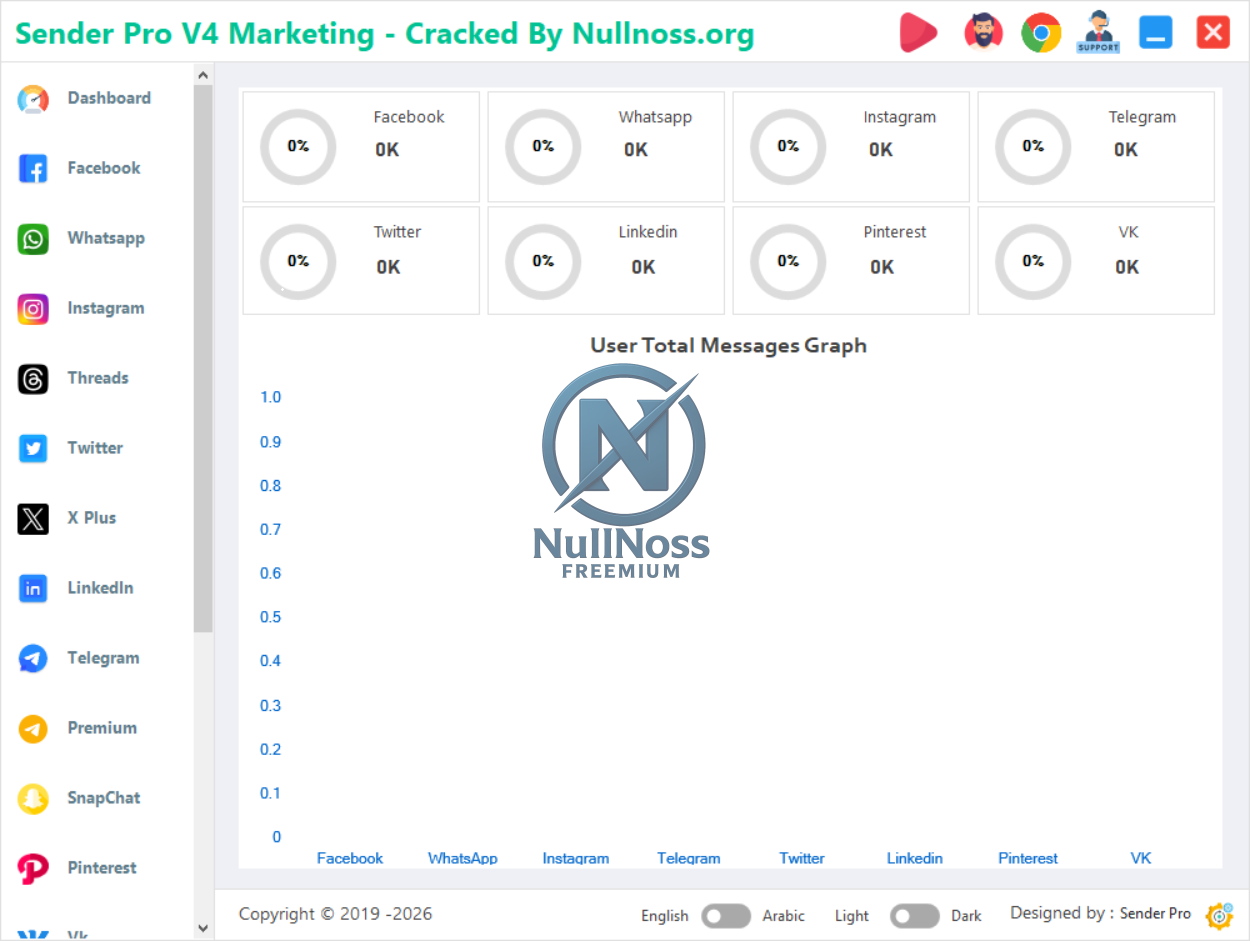Image resolution: width=1250 pixels, height=941 pixels.
Task: Click the Threads icon
Action: (32, 378)
